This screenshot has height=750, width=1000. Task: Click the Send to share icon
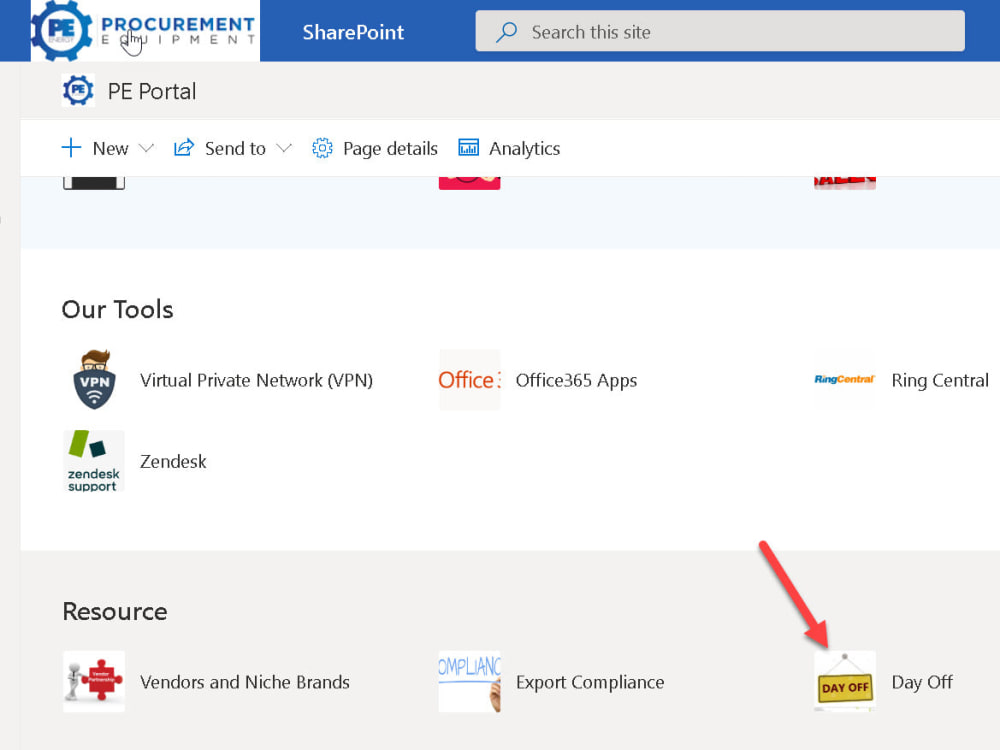coord(184,148)
